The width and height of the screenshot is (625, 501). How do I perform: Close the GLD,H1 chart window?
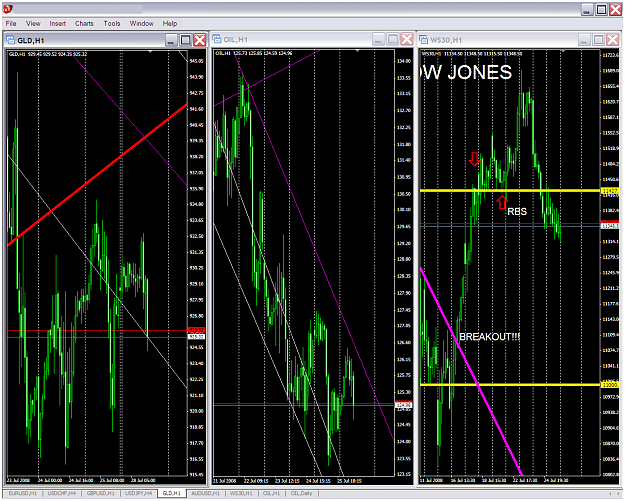tap(200, 40)
